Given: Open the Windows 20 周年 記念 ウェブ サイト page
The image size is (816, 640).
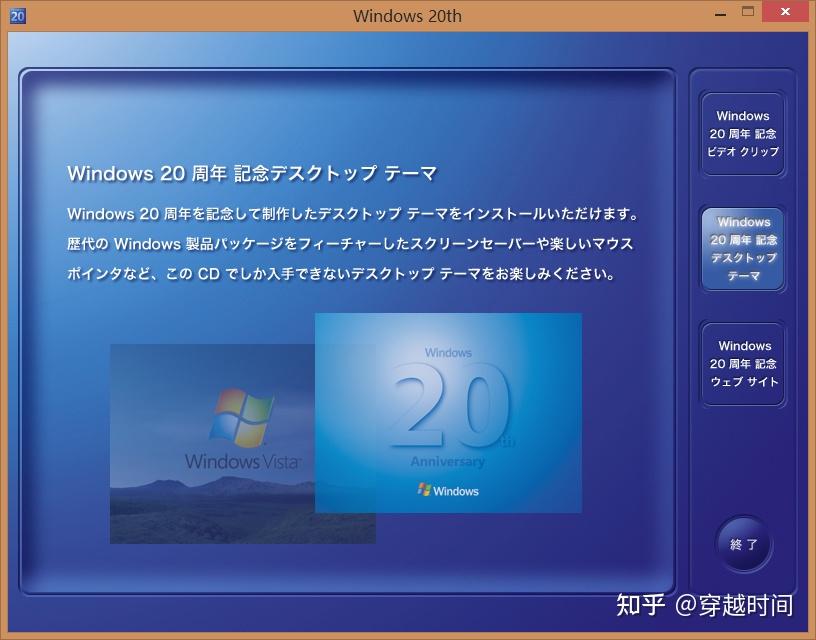Looking at the screenshot, I should [x=743, y=364].
